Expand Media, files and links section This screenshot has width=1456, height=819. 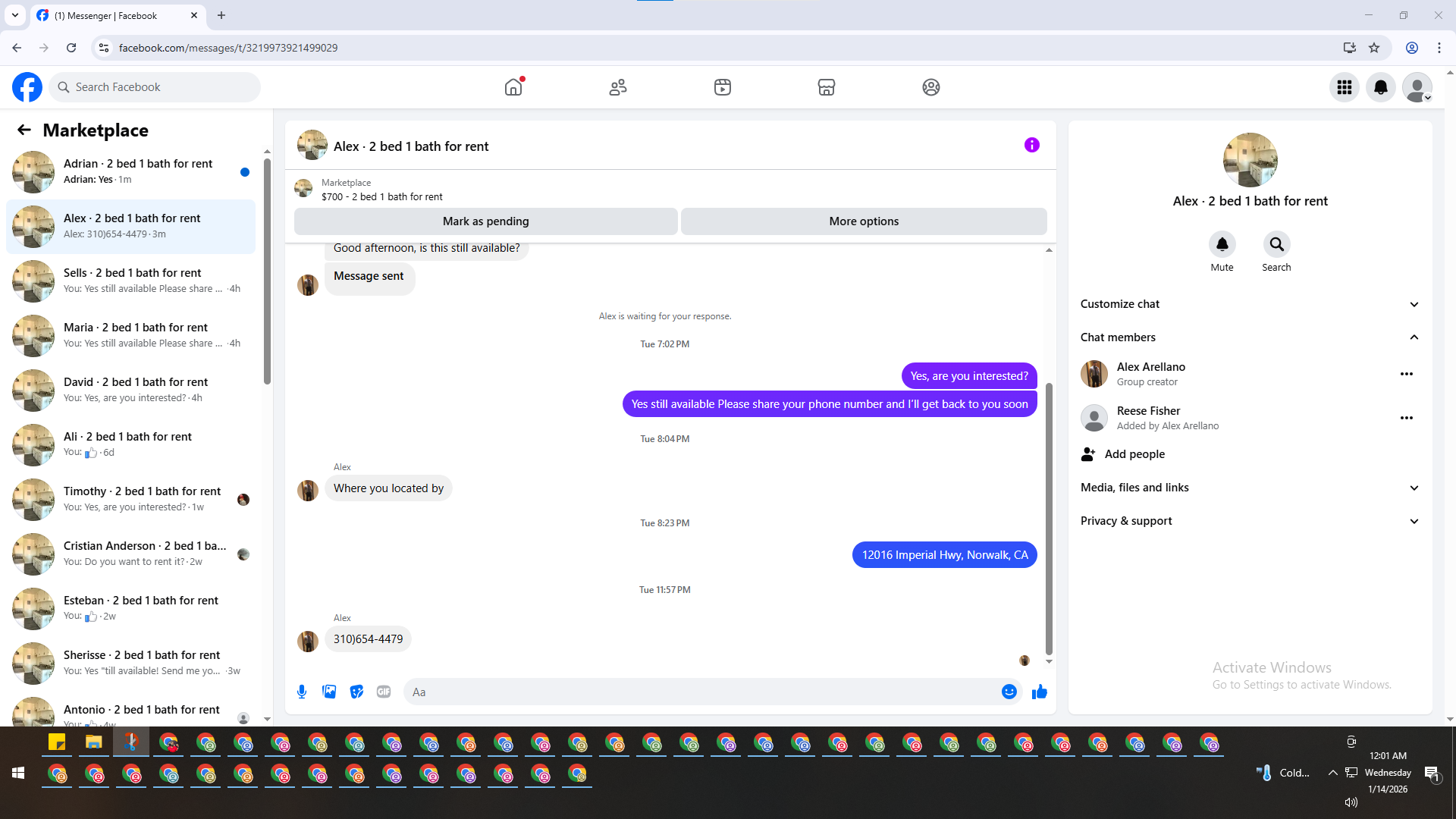(x=1414, y=488)
